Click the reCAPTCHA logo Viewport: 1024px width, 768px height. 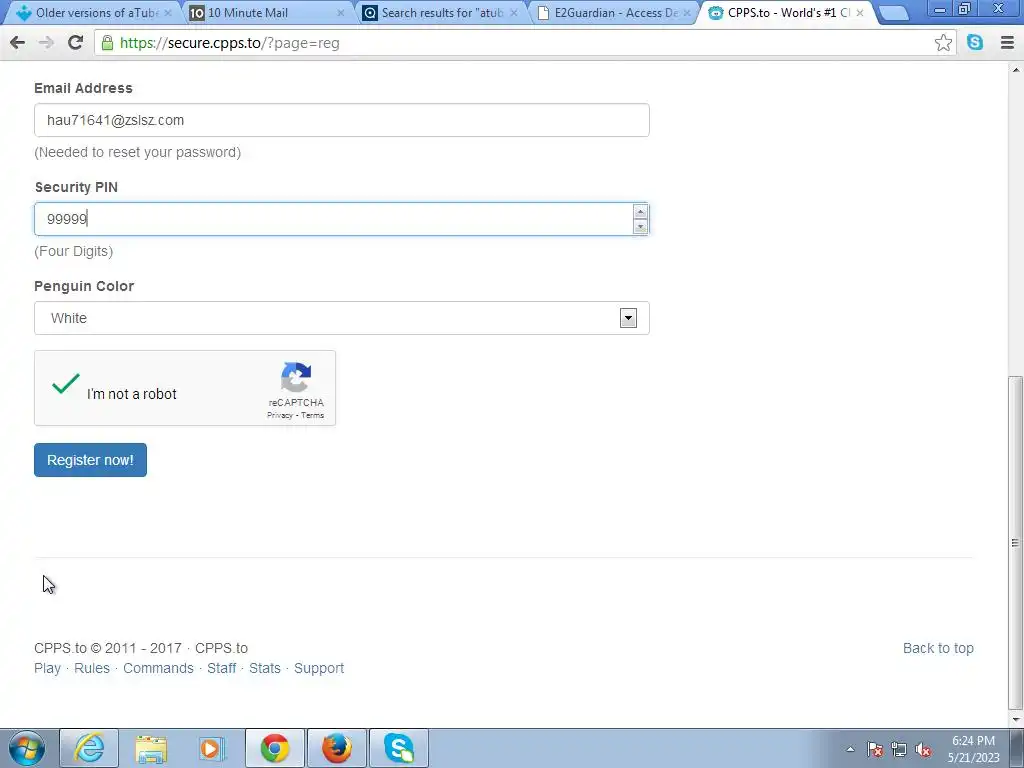pyautogui.click(x=296, y=377)
